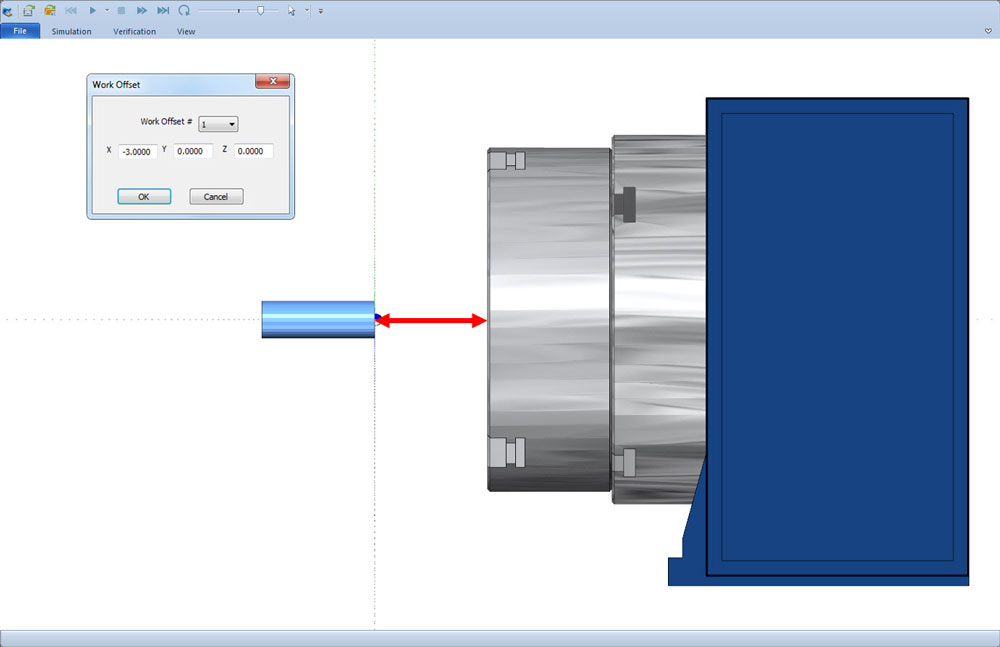Image resolution: width=1000 pixels, height=647 pixels.
Task: Open the File menu
Action: pyautogui.click(x=20, y=31)
